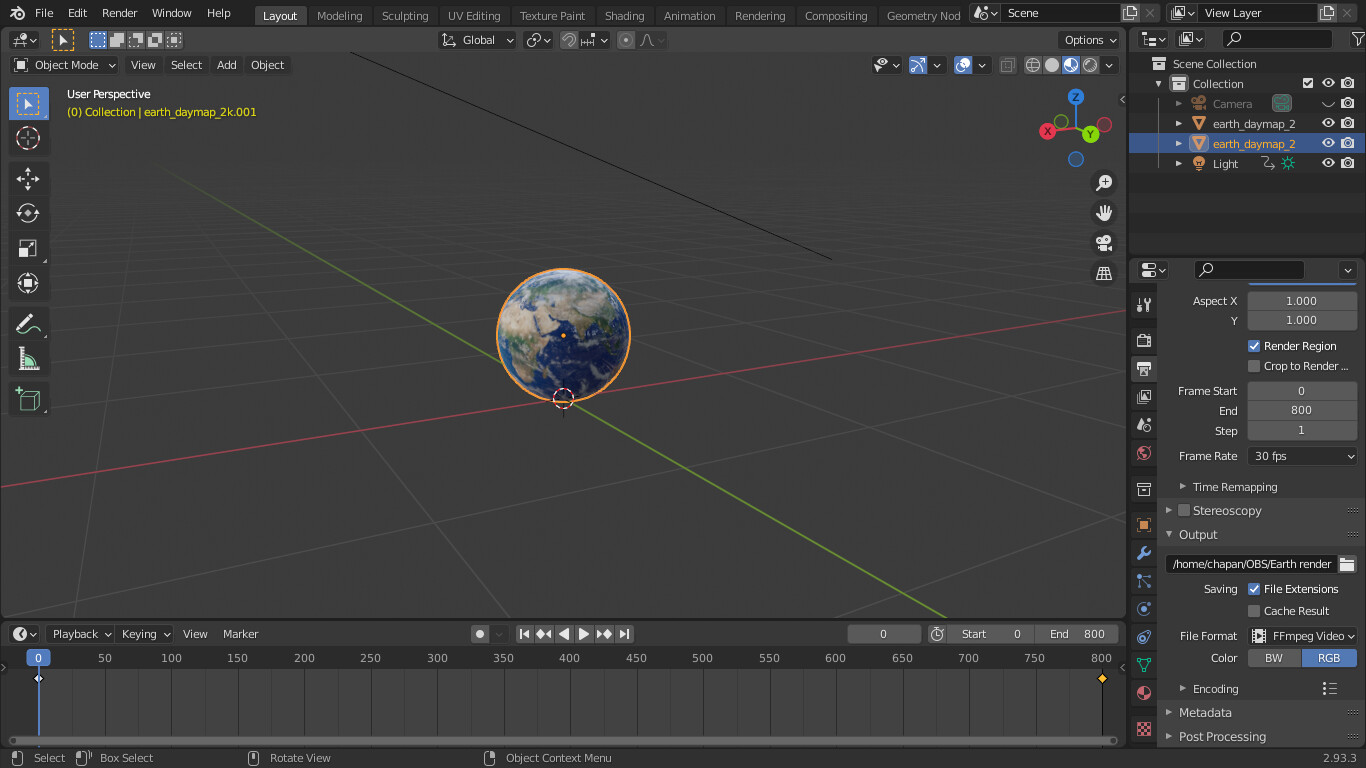Click the output path field
This screenshot has width=1366, height=768.
(x=1251, y=564)
